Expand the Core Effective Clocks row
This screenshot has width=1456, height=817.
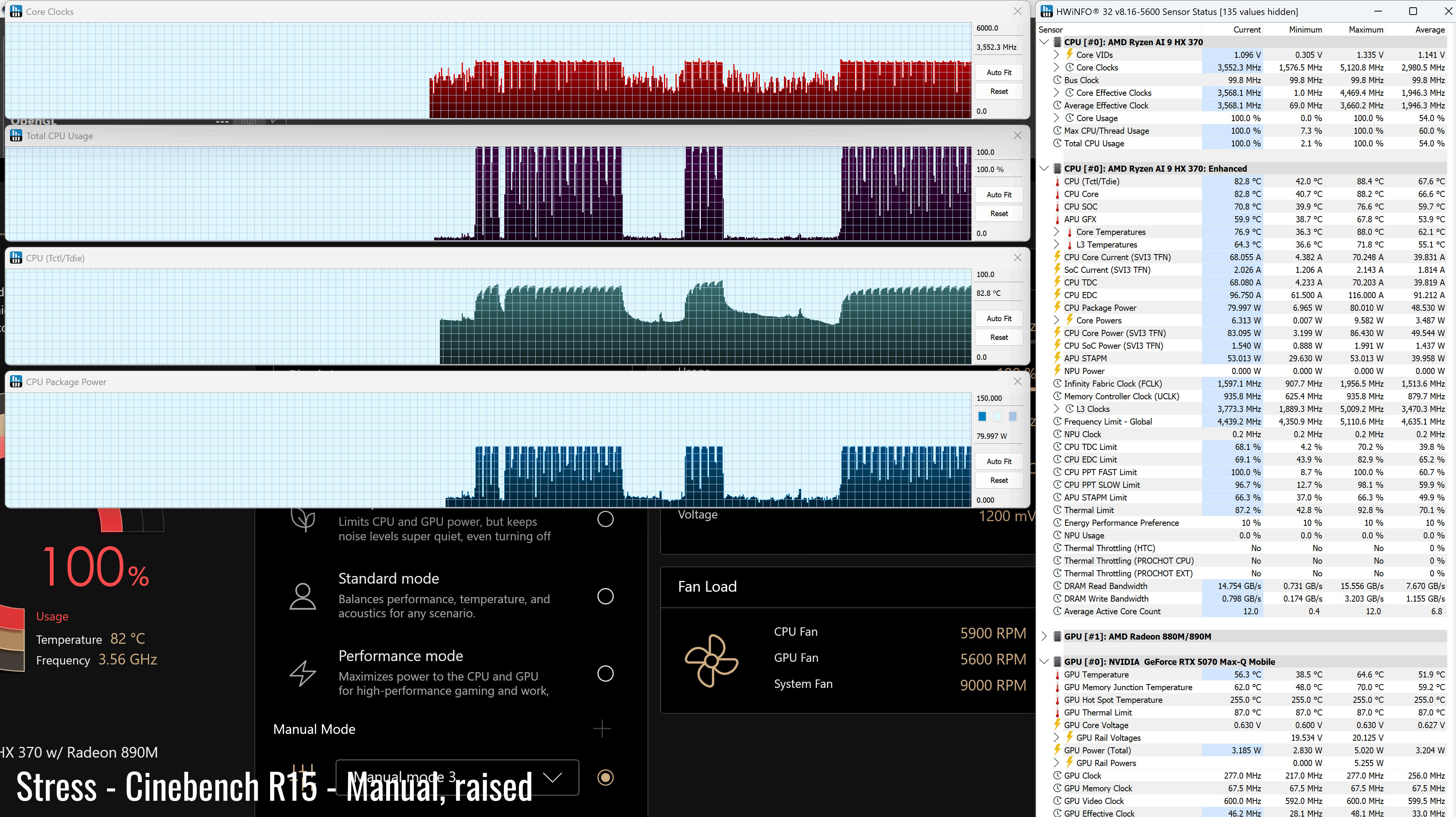[x=1056, y=93]
